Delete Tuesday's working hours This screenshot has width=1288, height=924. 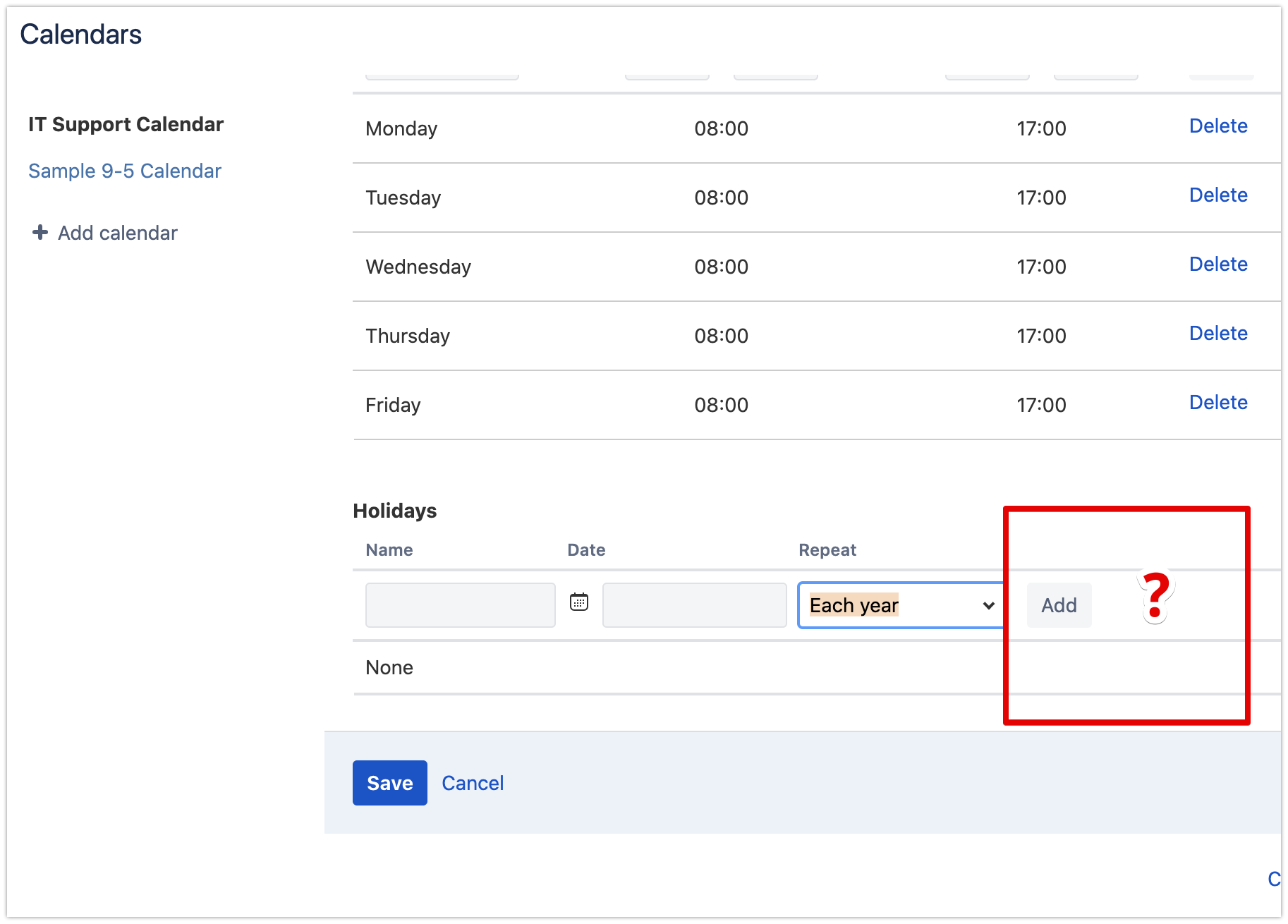(x=1218, y=195)
